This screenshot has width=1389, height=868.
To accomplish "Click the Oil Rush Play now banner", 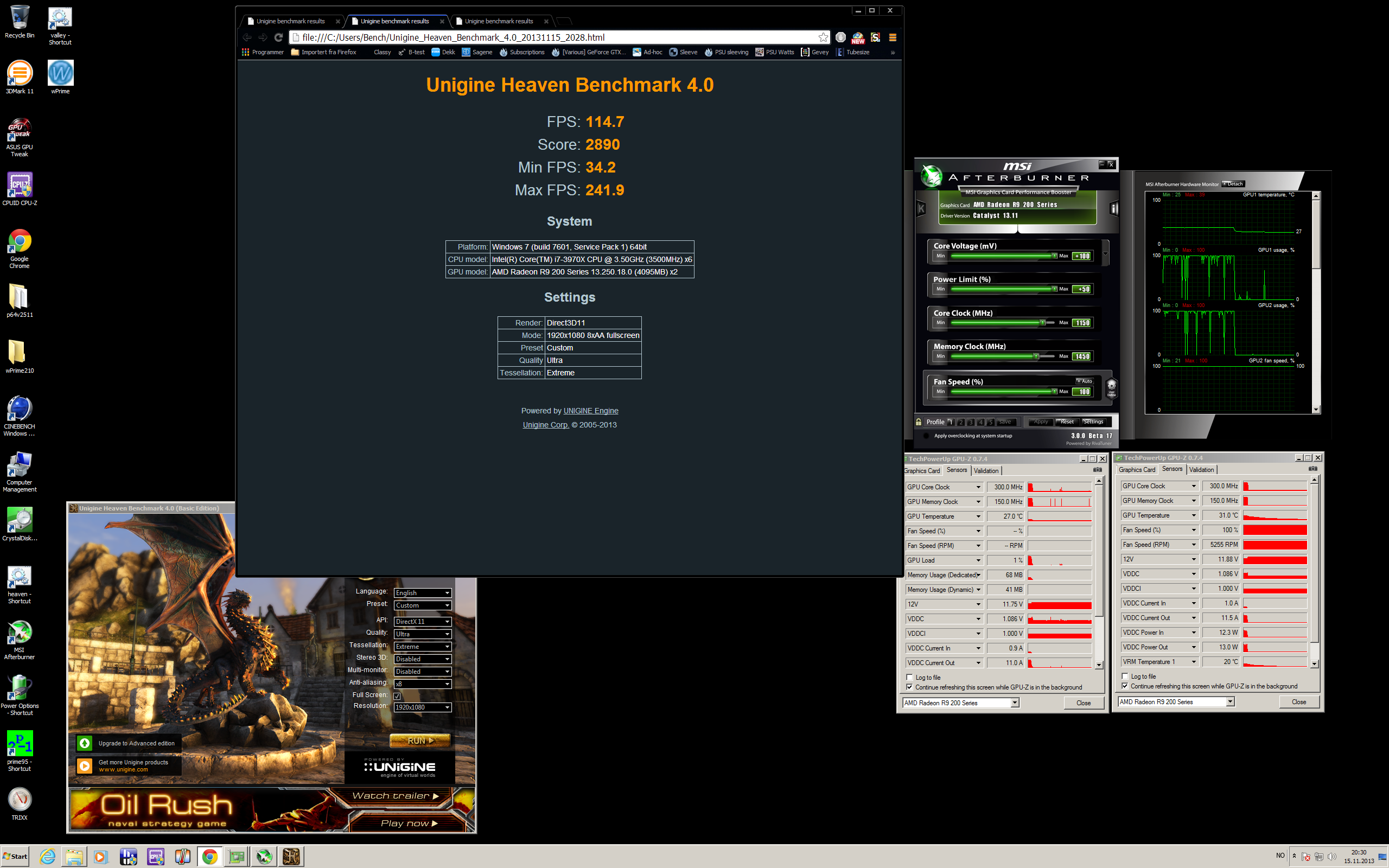I will click(x=409, y=823).
